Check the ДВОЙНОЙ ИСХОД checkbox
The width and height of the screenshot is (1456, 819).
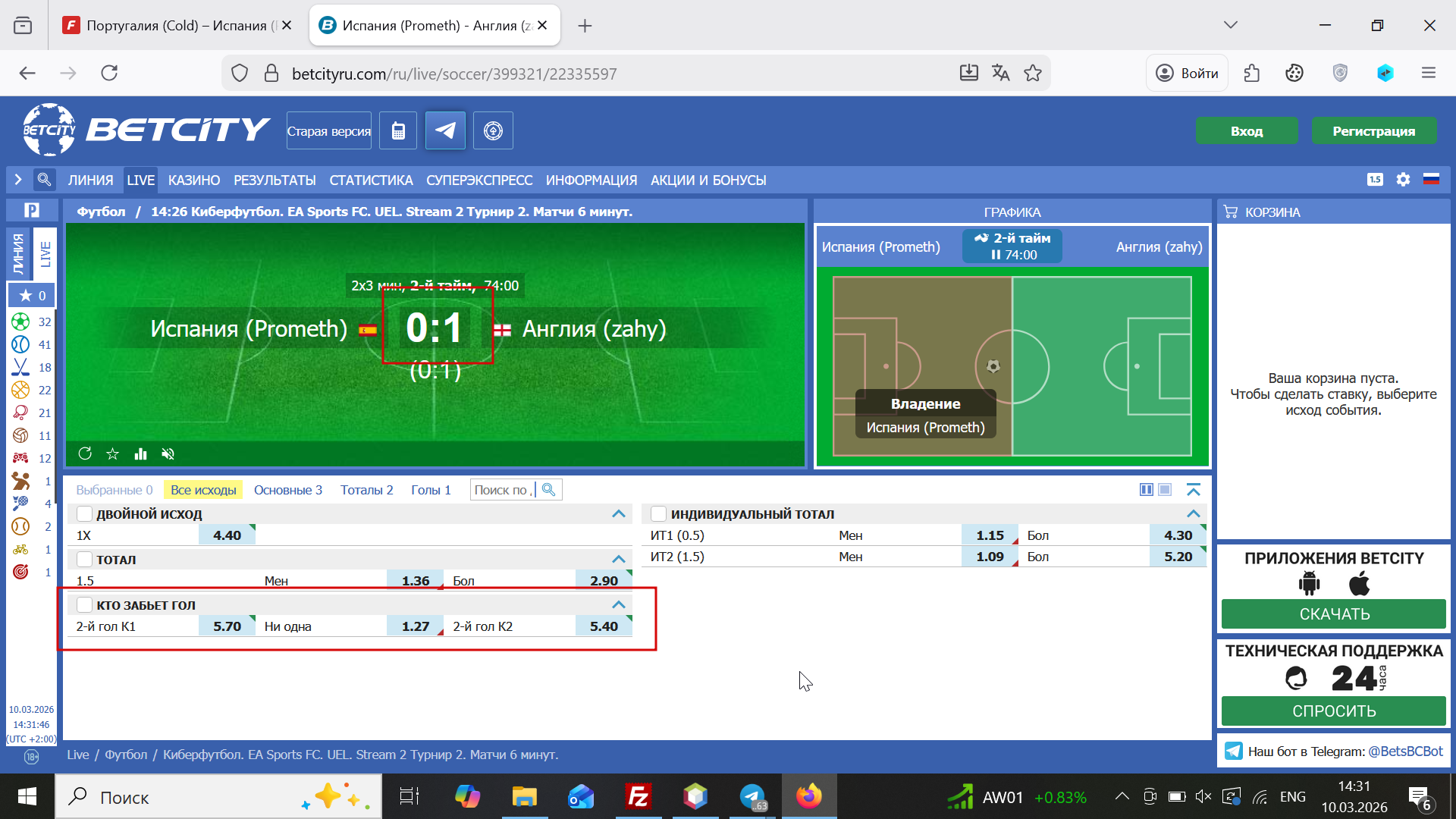pos(85,514)
